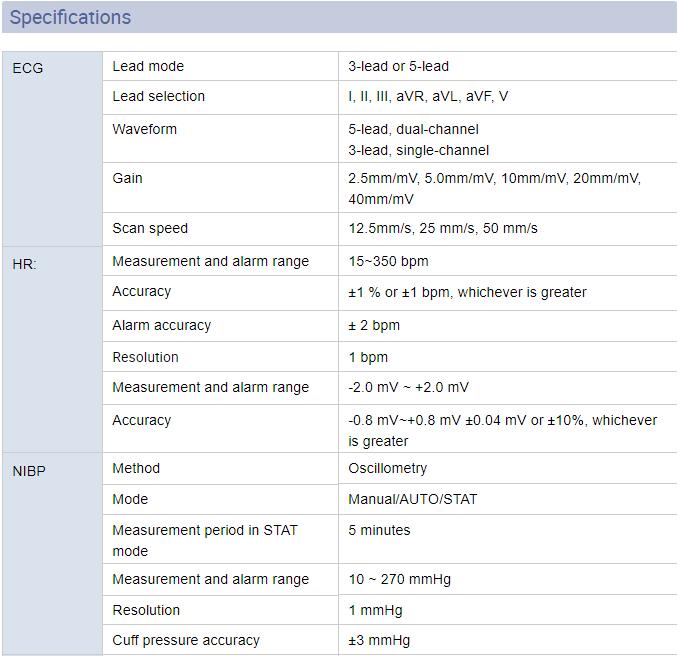Image resolution: width=678 pixels, height=656 pixels.
Task: Select the HR: category cell
Action: click(x=52, y=350)
